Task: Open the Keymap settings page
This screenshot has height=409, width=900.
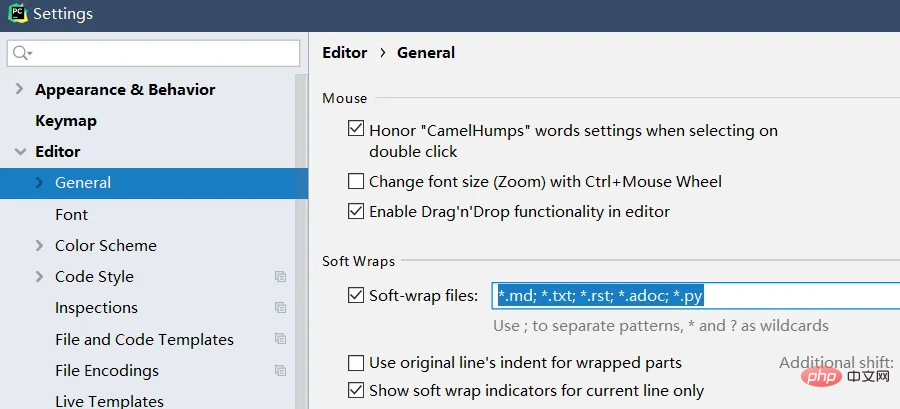Action: click(x=66, y=121)
